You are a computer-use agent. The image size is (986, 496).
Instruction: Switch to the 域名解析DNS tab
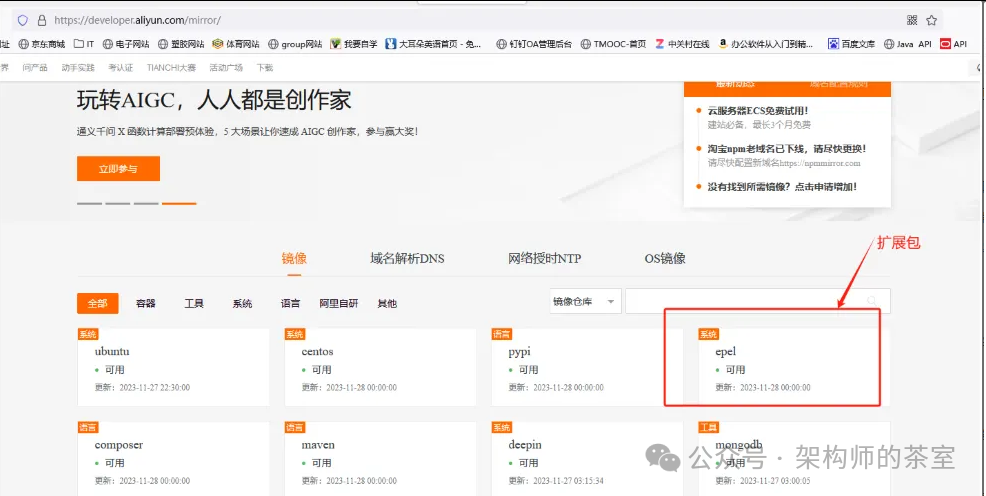pos(407,258)
